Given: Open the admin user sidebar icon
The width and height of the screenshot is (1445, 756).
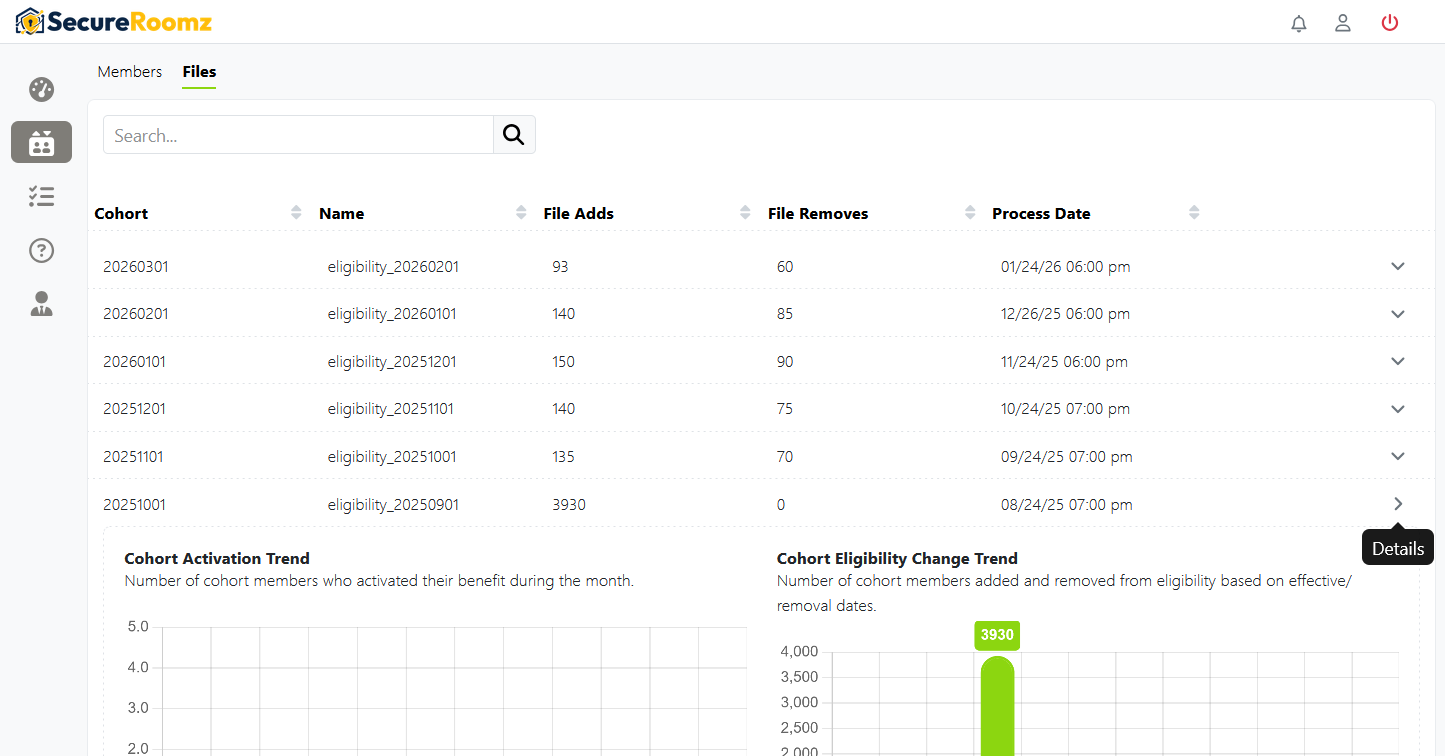Looking at the screenshot, I should pos(41,304).
